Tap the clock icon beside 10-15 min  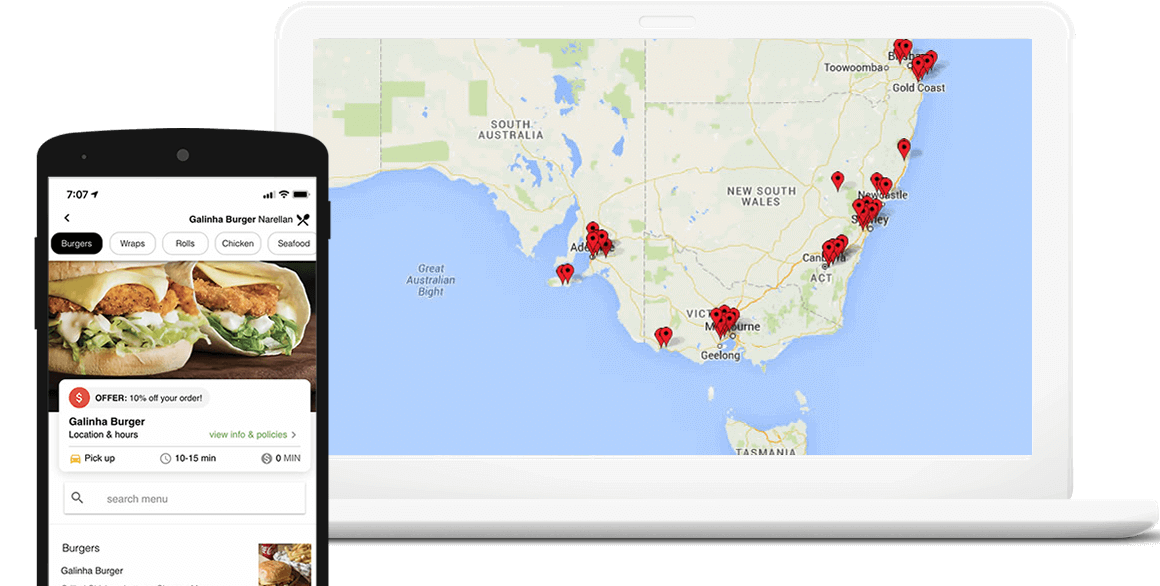click(x=166, y=459)
